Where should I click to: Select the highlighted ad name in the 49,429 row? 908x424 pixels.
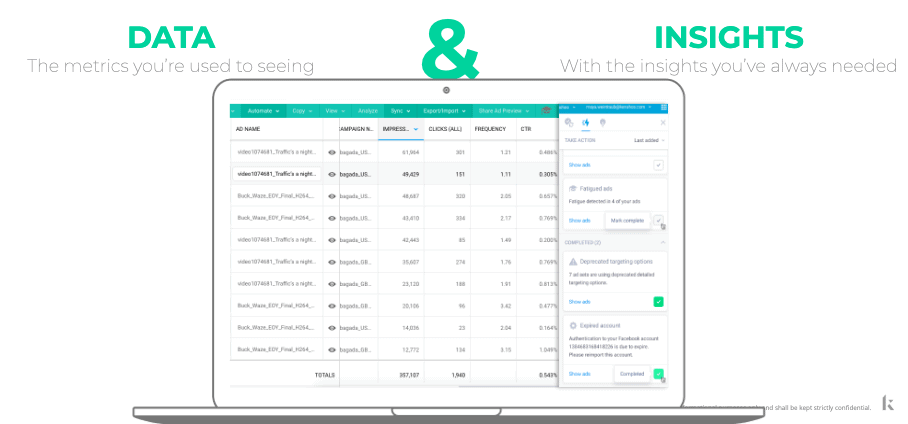(x=277, y=174)
